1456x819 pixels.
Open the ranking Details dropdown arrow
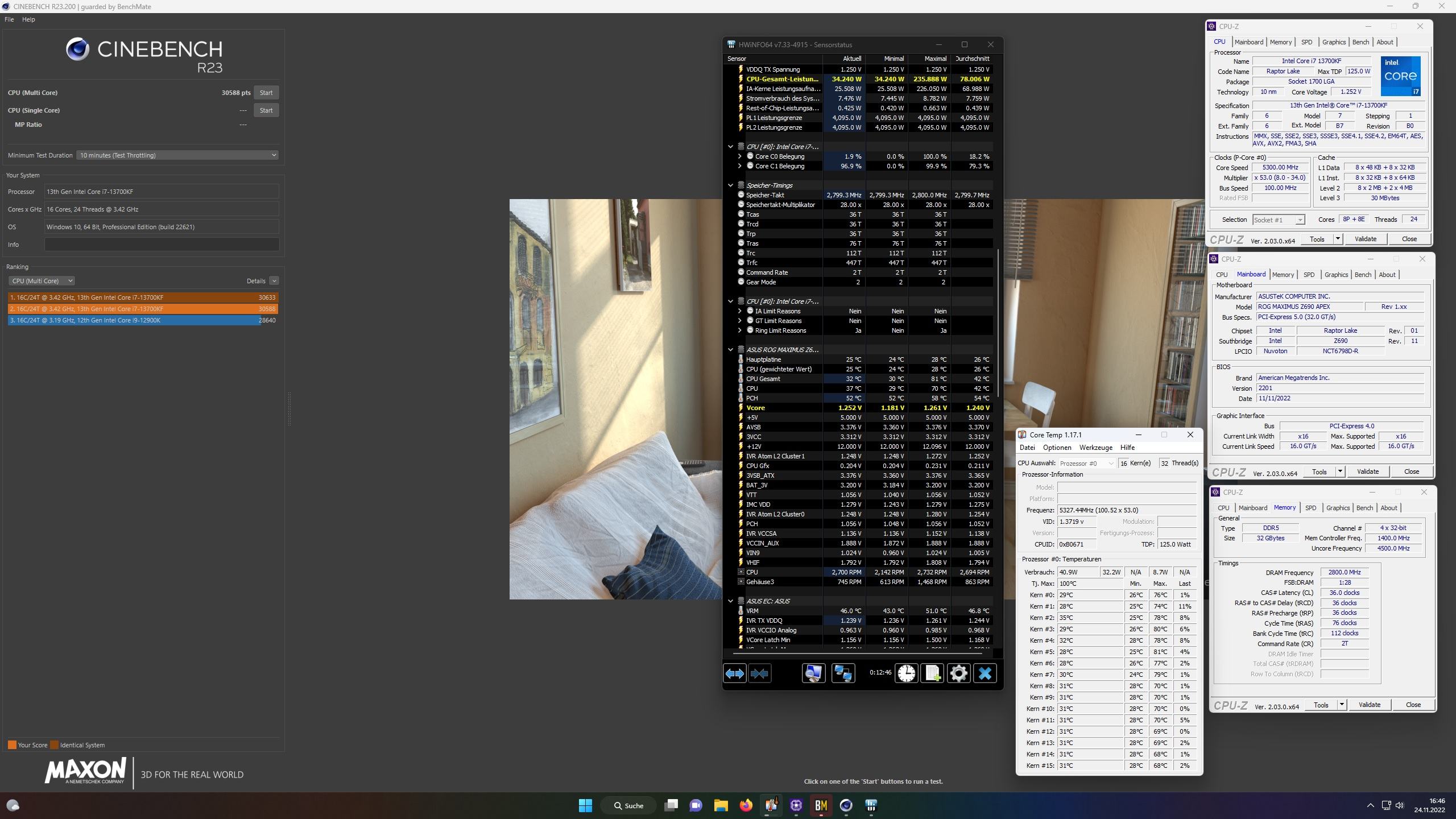274,281
